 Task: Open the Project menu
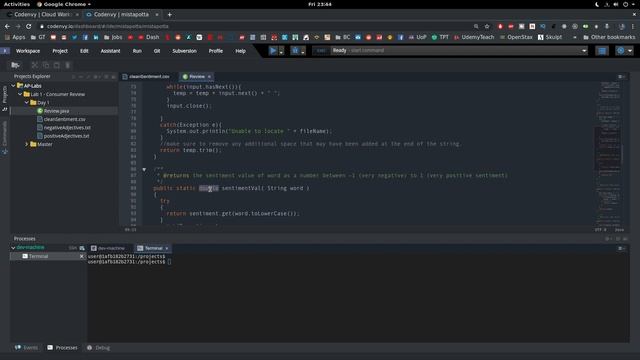tap(60, 51)
